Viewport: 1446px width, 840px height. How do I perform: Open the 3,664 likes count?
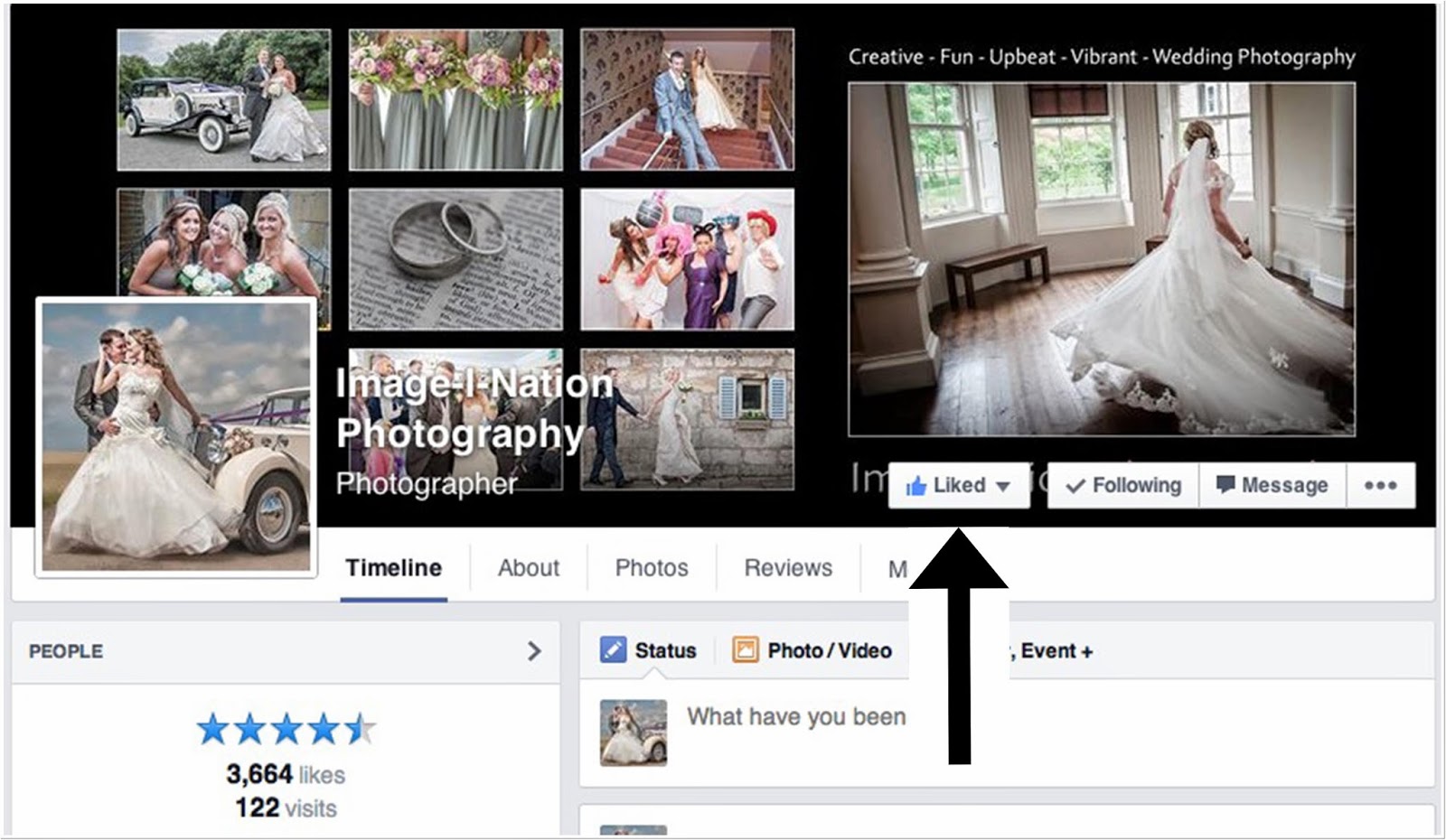pyautogui.click(x=286, y=775)
